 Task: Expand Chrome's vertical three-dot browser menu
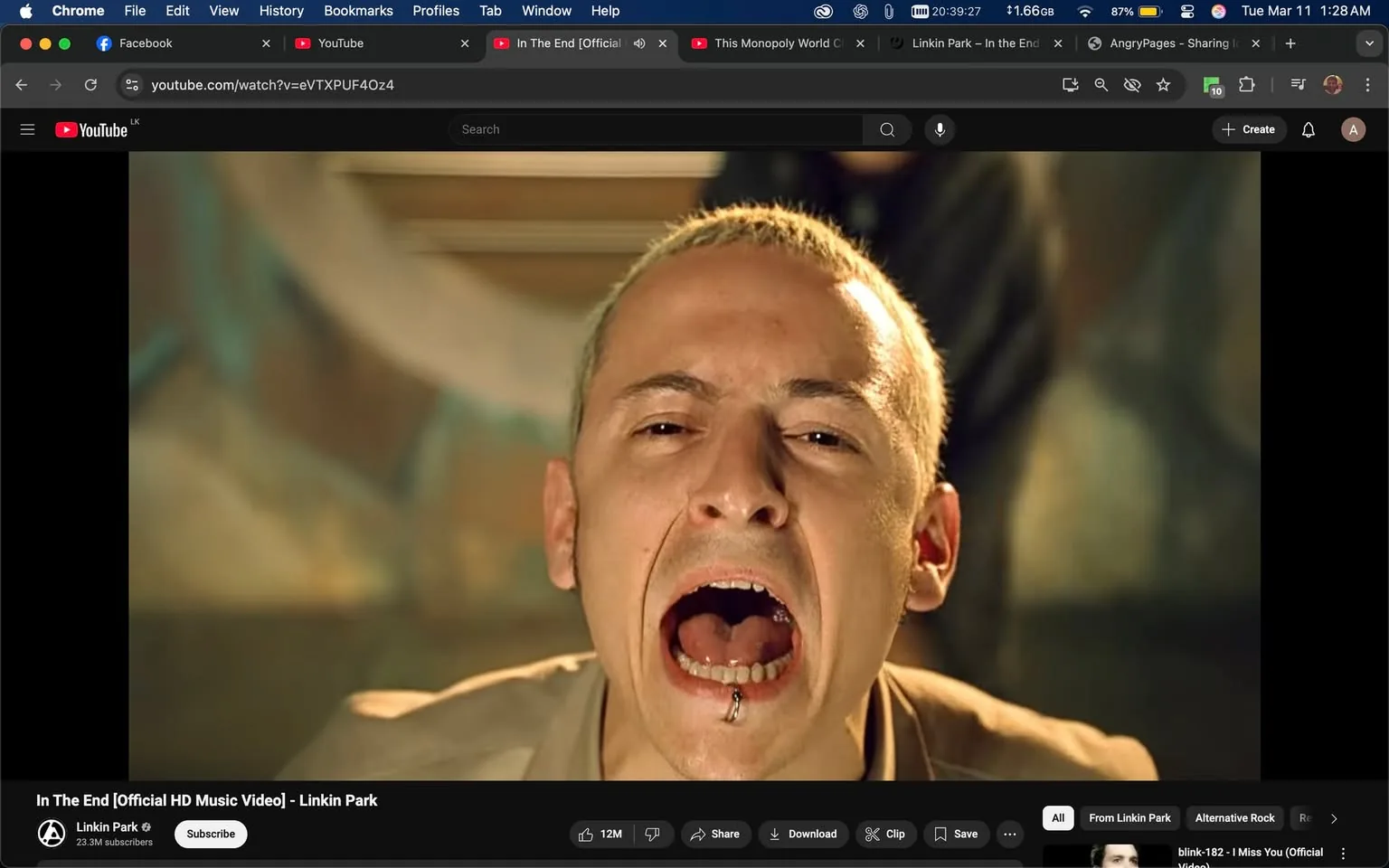pyautogui.click(x=1368, y=84)
